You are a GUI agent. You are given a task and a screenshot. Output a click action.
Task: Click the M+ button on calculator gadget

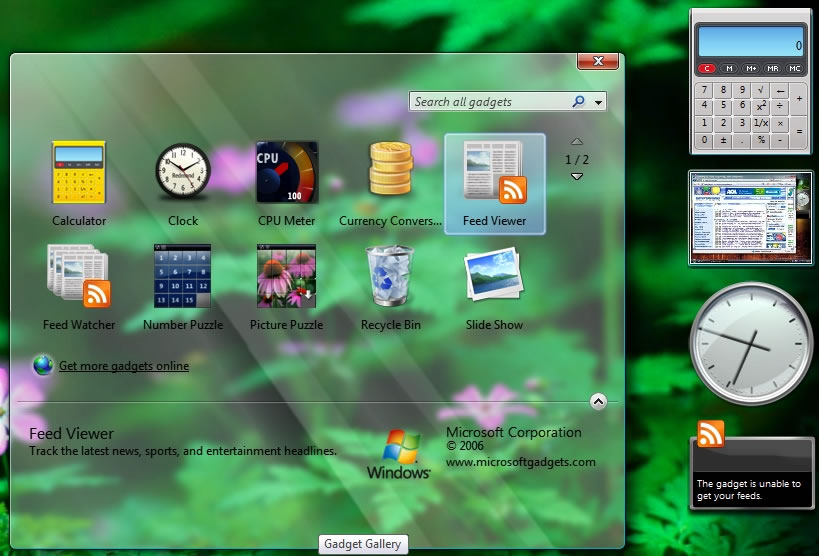tap(751, 68)
